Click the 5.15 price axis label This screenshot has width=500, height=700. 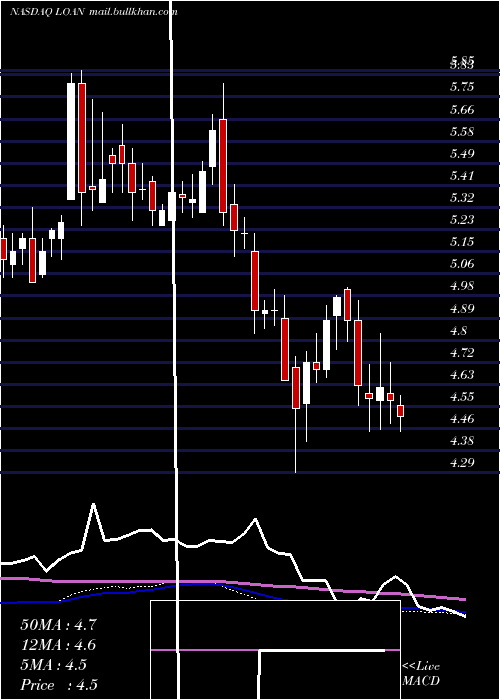click(x=462, y=242)
